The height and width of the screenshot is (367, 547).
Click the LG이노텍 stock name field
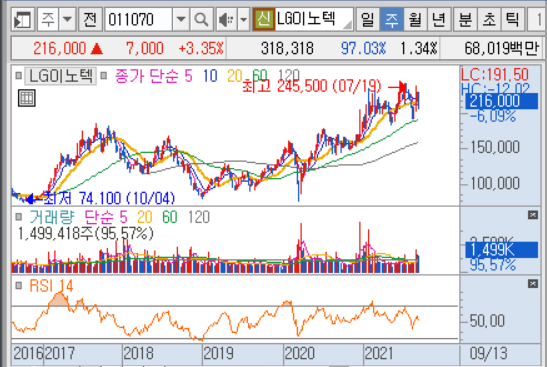[x=314, y=20]
